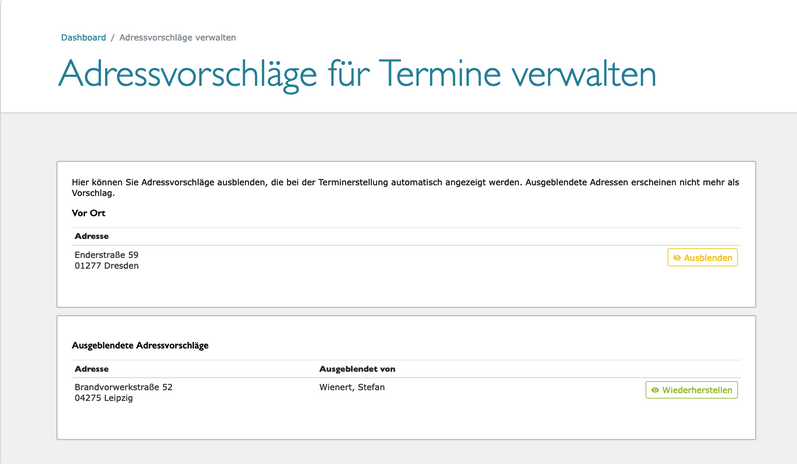The image size is (797, 464).
Task: Click the eye icon on Wiederherstellen
Action: 655,390
